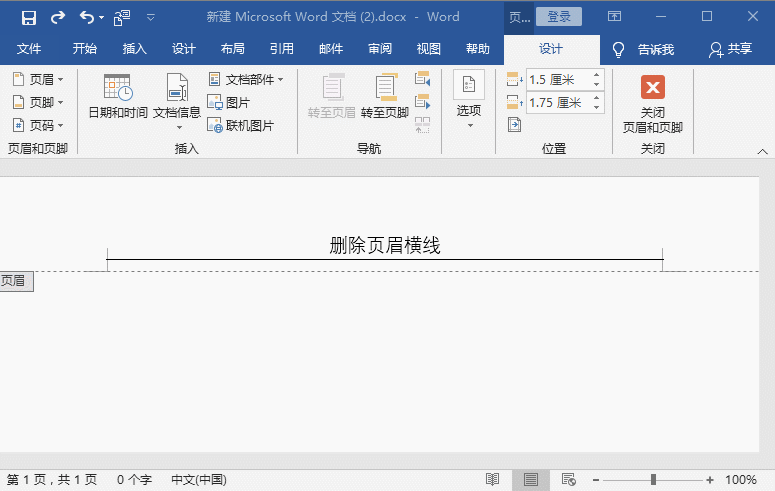
Task: Switch to the 邮件 tab
Action: (x=331, y=49)
